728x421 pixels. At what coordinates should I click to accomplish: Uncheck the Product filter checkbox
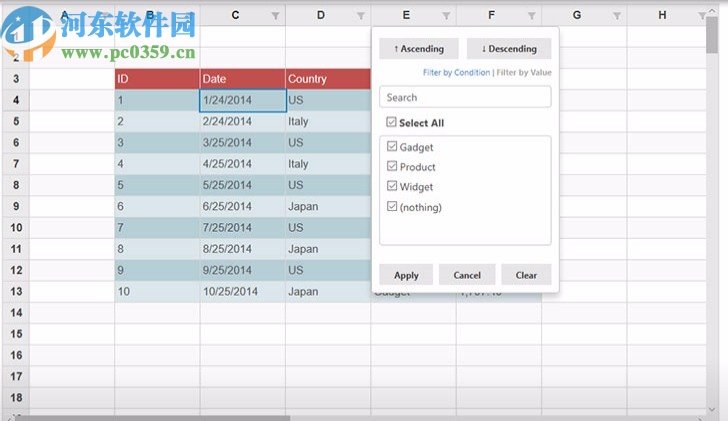393,167
